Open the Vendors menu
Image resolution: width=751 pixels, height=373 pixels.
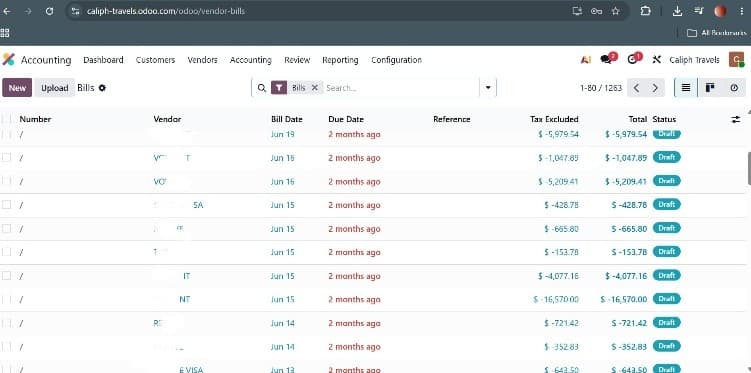coord(203,60)
